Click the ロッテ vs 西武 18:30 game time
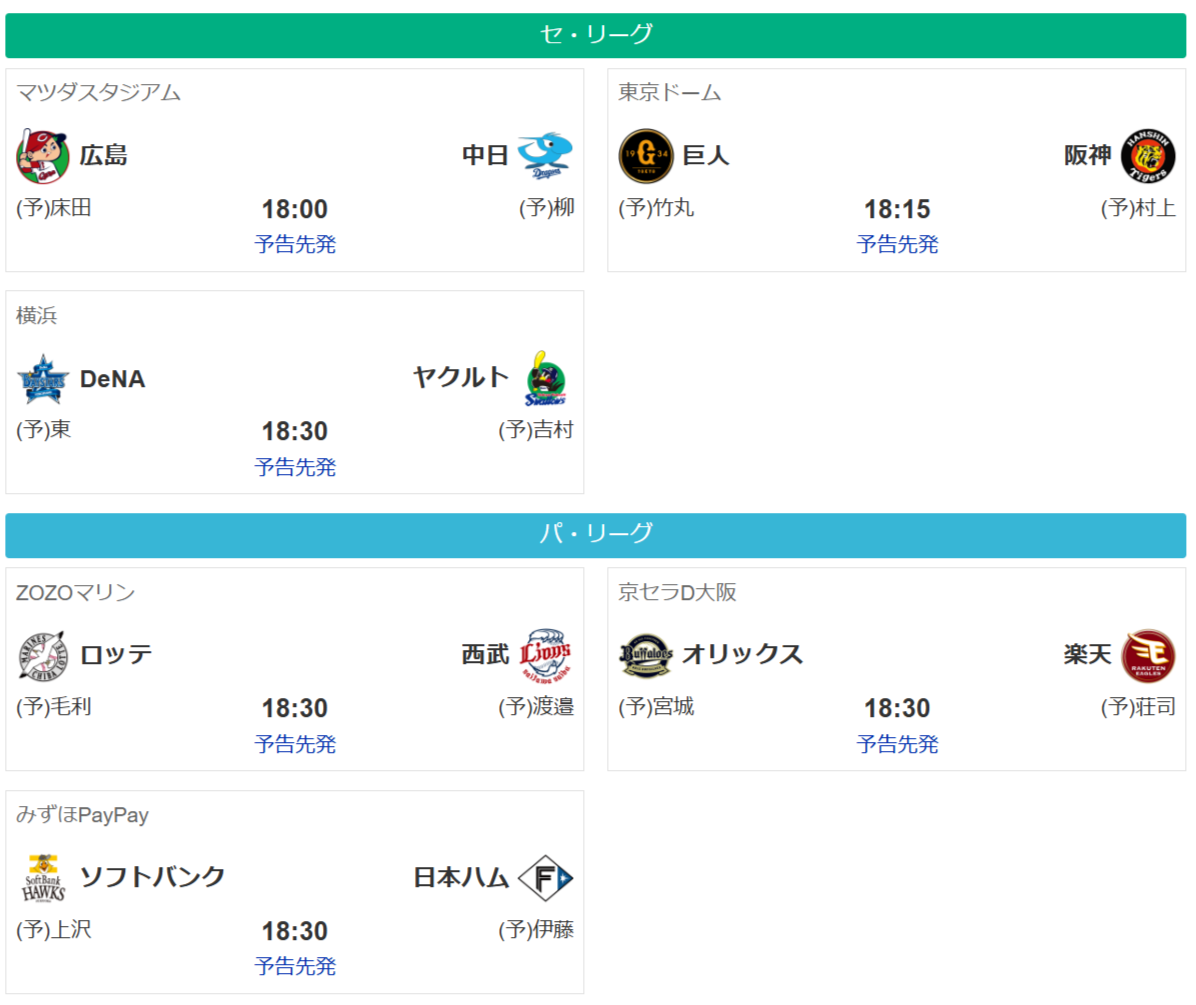The image size is (1196, 1005). coord(295,709)
